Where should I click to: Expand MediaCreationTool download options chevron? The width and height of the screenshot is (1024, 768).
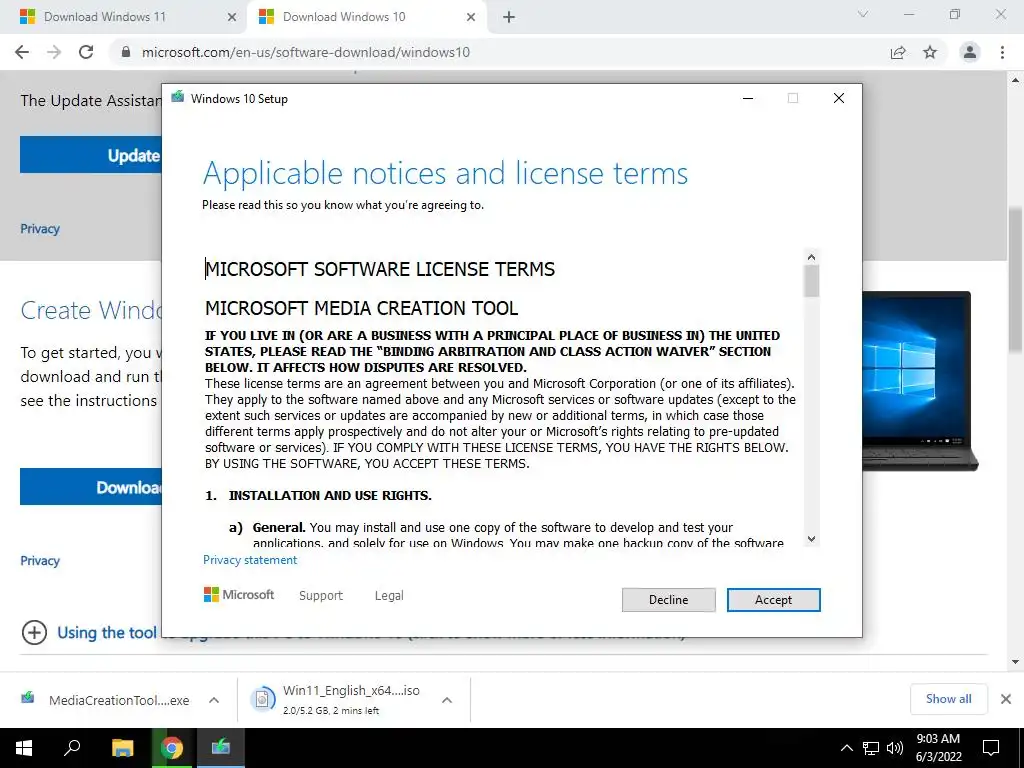214,700
